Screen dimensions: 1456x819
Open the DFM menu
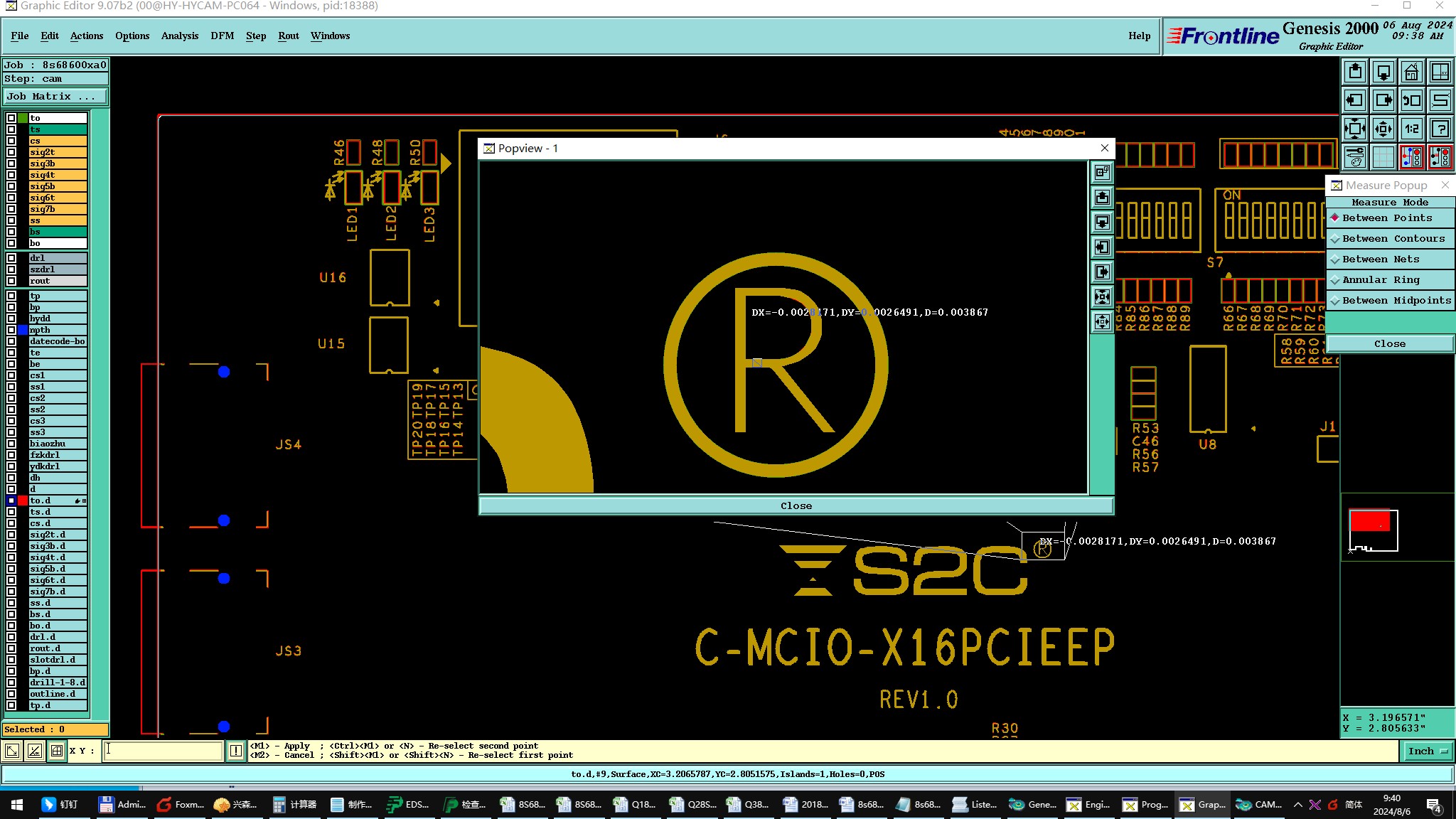(x=222, y=36)
